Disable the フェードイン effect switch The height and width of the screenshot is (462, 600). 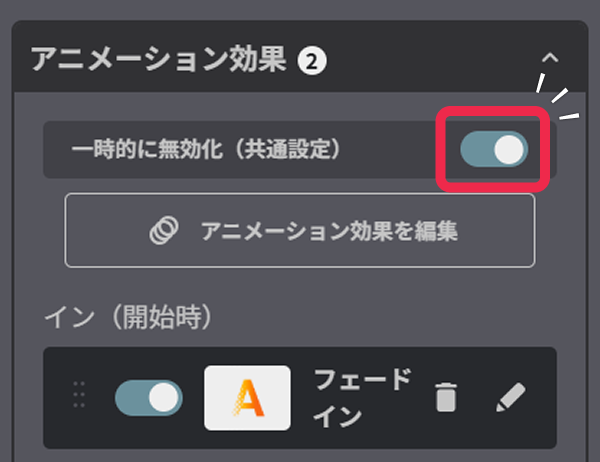(x=149, y=398)
